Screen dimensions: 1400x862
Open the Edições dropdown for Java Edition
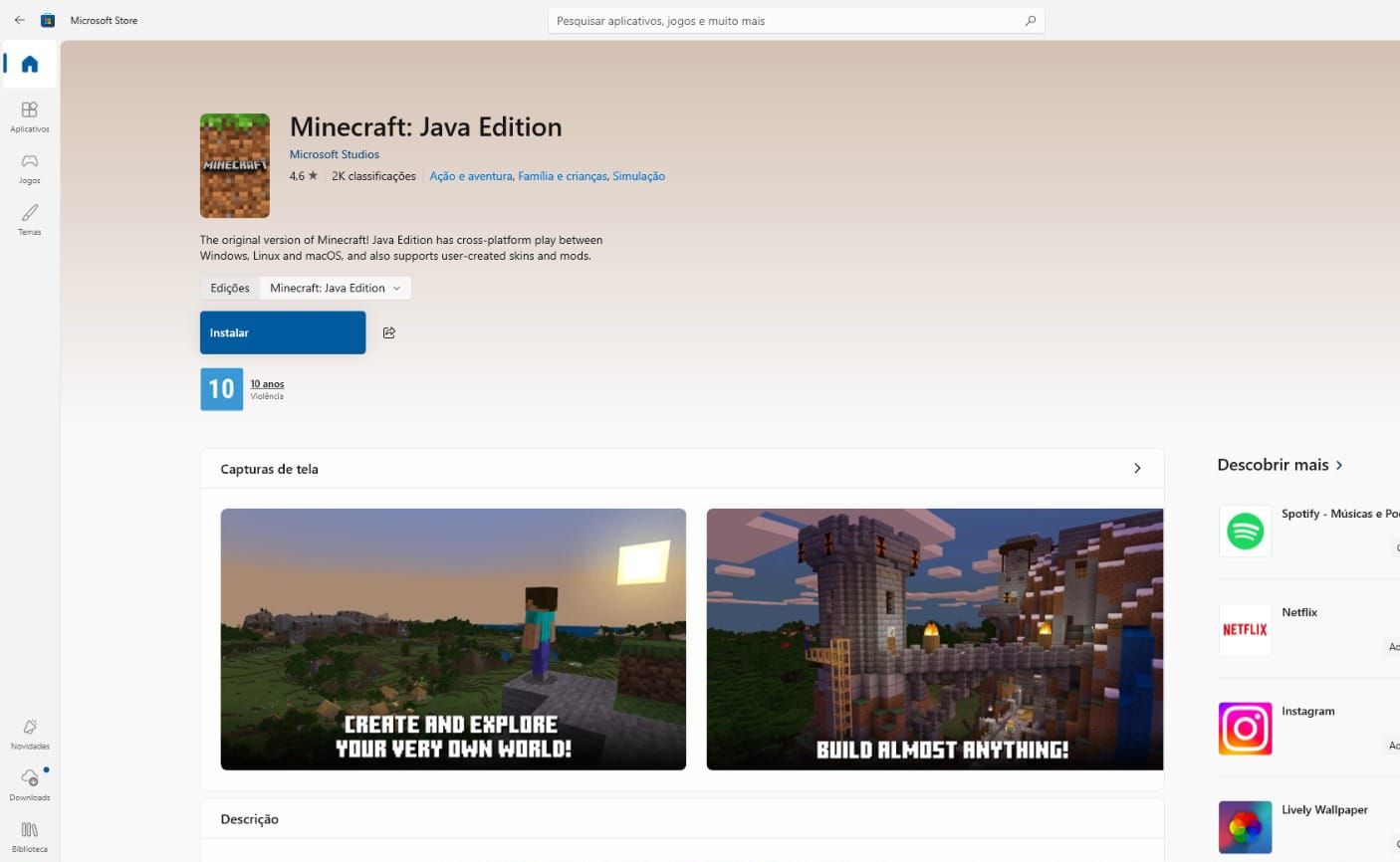tap(335, 288)
